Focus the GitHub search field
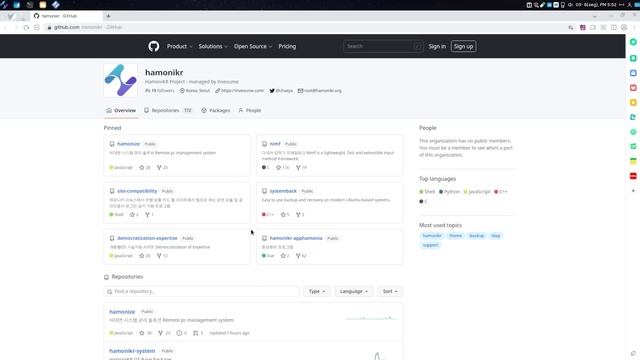The image size is (640, 360). coord(382,46)
